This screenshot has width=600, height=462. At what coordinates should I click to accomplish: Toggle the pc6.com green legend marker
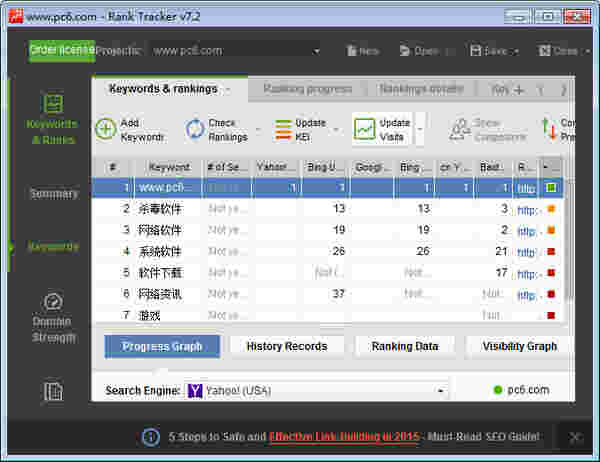tap(498, 390)
